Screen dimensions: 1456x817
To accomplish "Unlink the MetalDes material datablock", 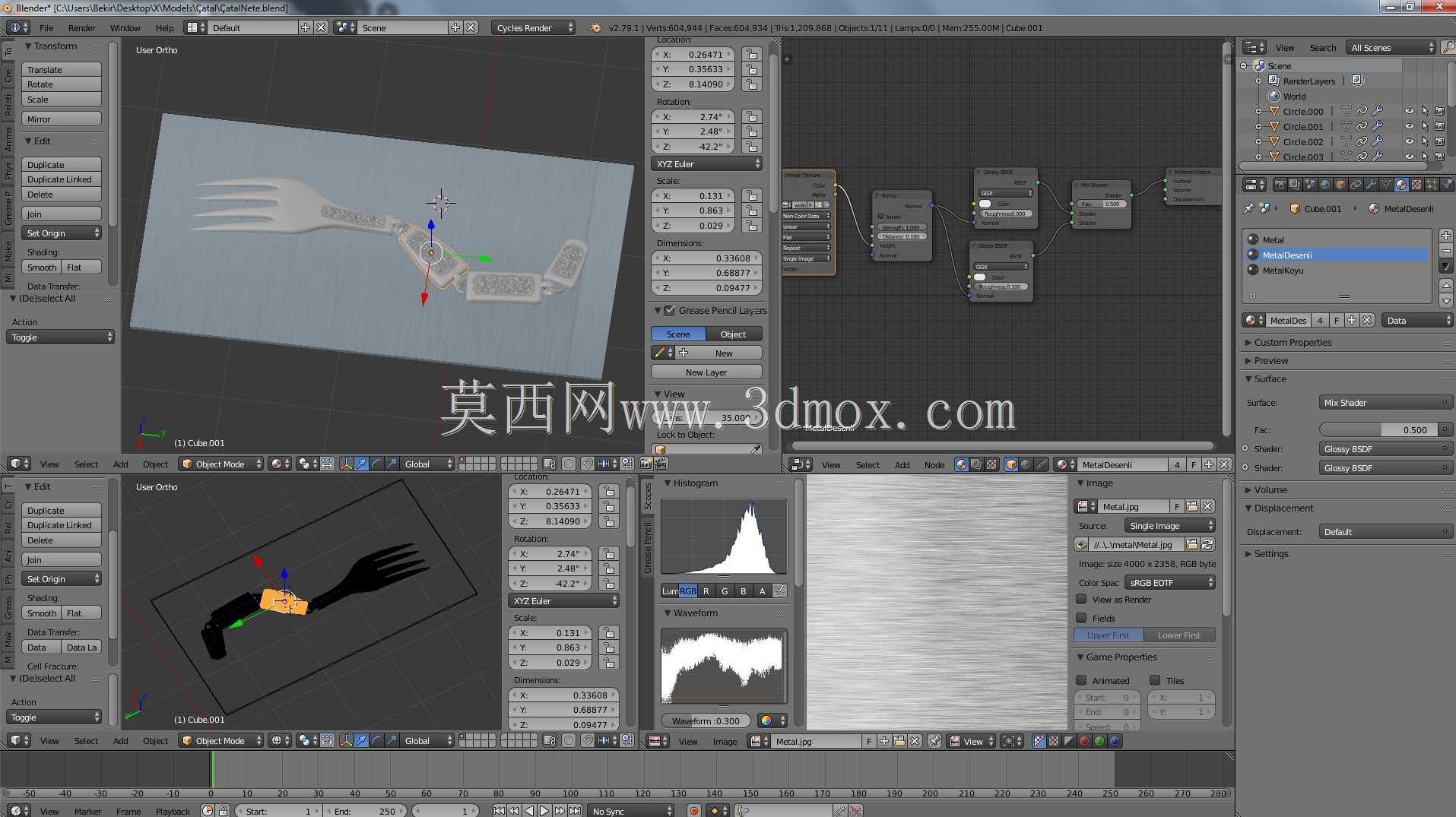I will (1367, 320).
